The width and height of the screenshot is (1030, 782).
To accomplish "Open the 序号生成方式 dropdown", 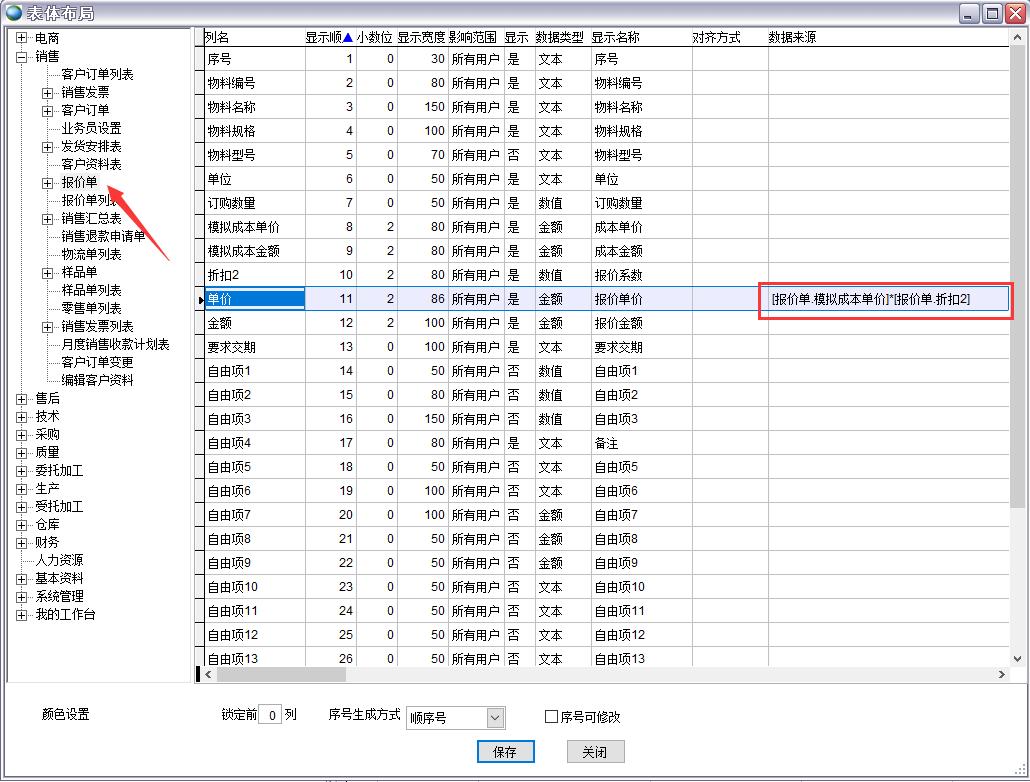I will tap(495, 718).
